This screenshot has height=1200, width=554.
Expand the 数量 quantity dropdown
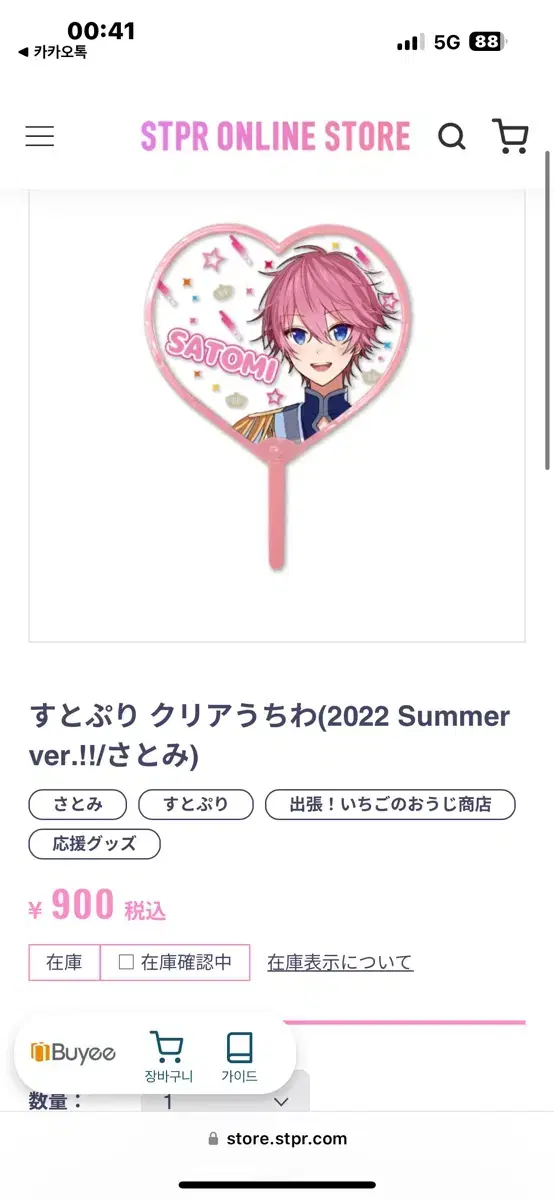tap(225, 1101)
